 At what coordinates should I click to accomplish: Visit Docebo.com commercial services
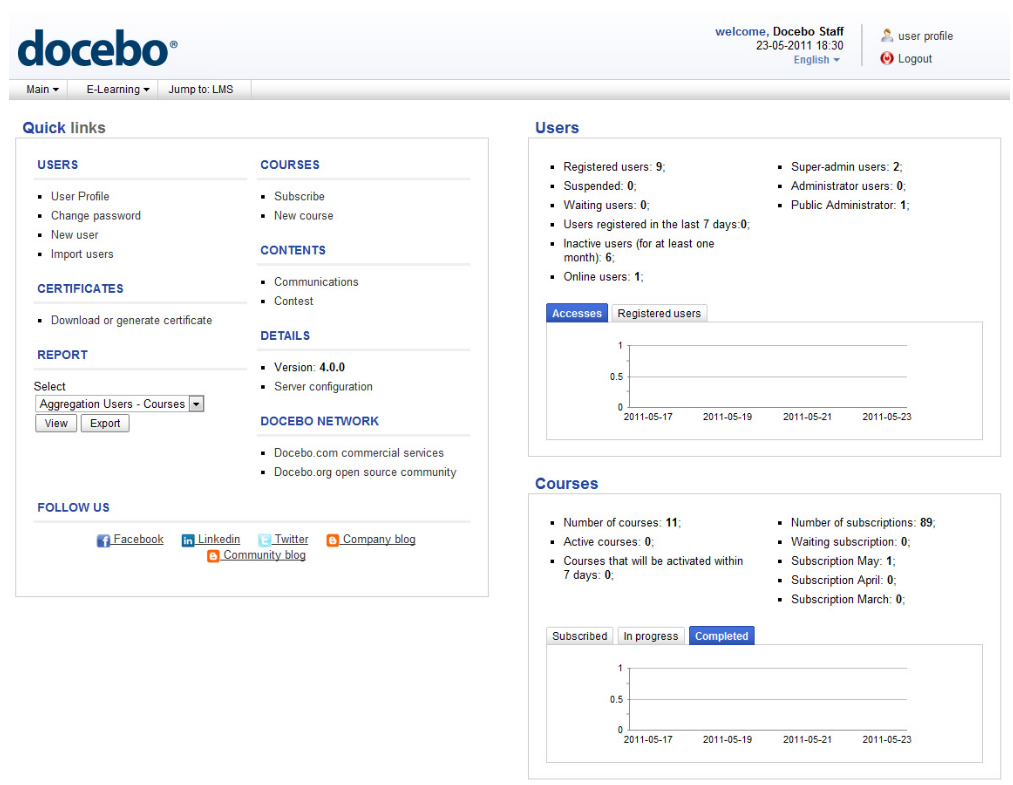click(359, 453)
